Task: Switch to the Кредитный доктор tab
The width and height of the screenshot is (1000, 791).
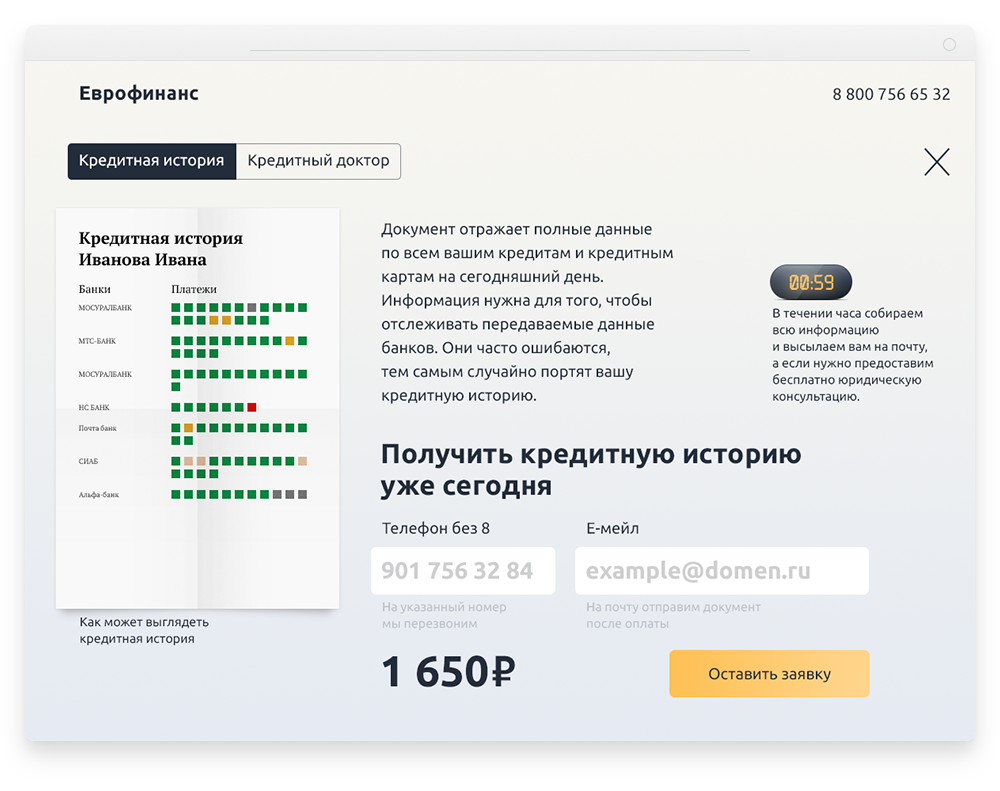Action: [318, 161]
